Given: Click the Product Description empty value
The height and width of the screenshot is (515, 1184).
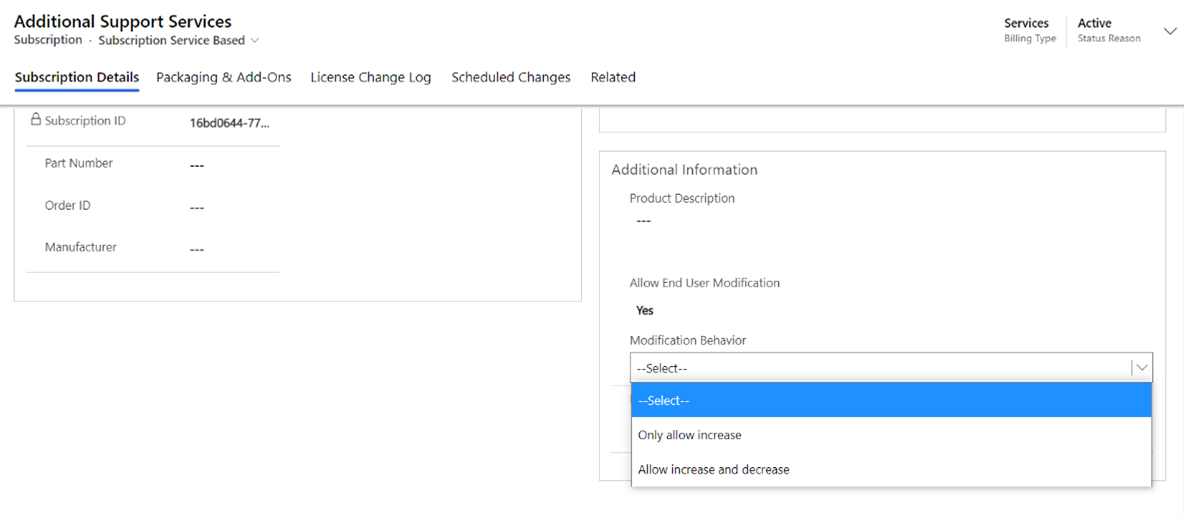Looking at the screenshot, I should (x=643, y=220).
